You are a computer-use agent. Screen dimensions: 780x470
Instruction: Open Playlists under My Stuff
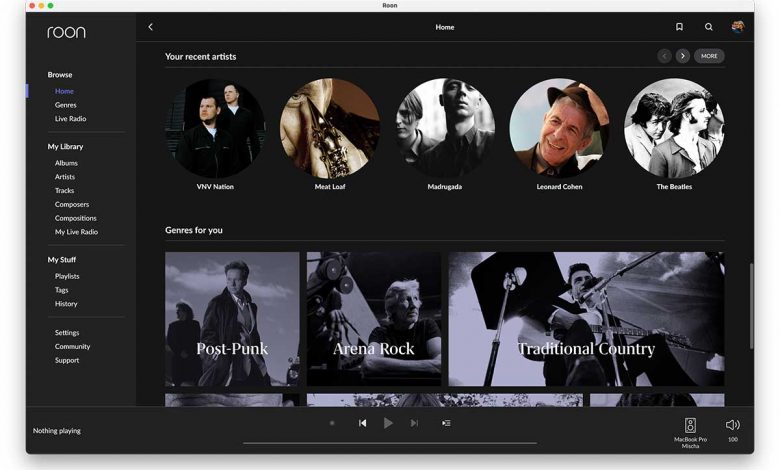point(67,276)
